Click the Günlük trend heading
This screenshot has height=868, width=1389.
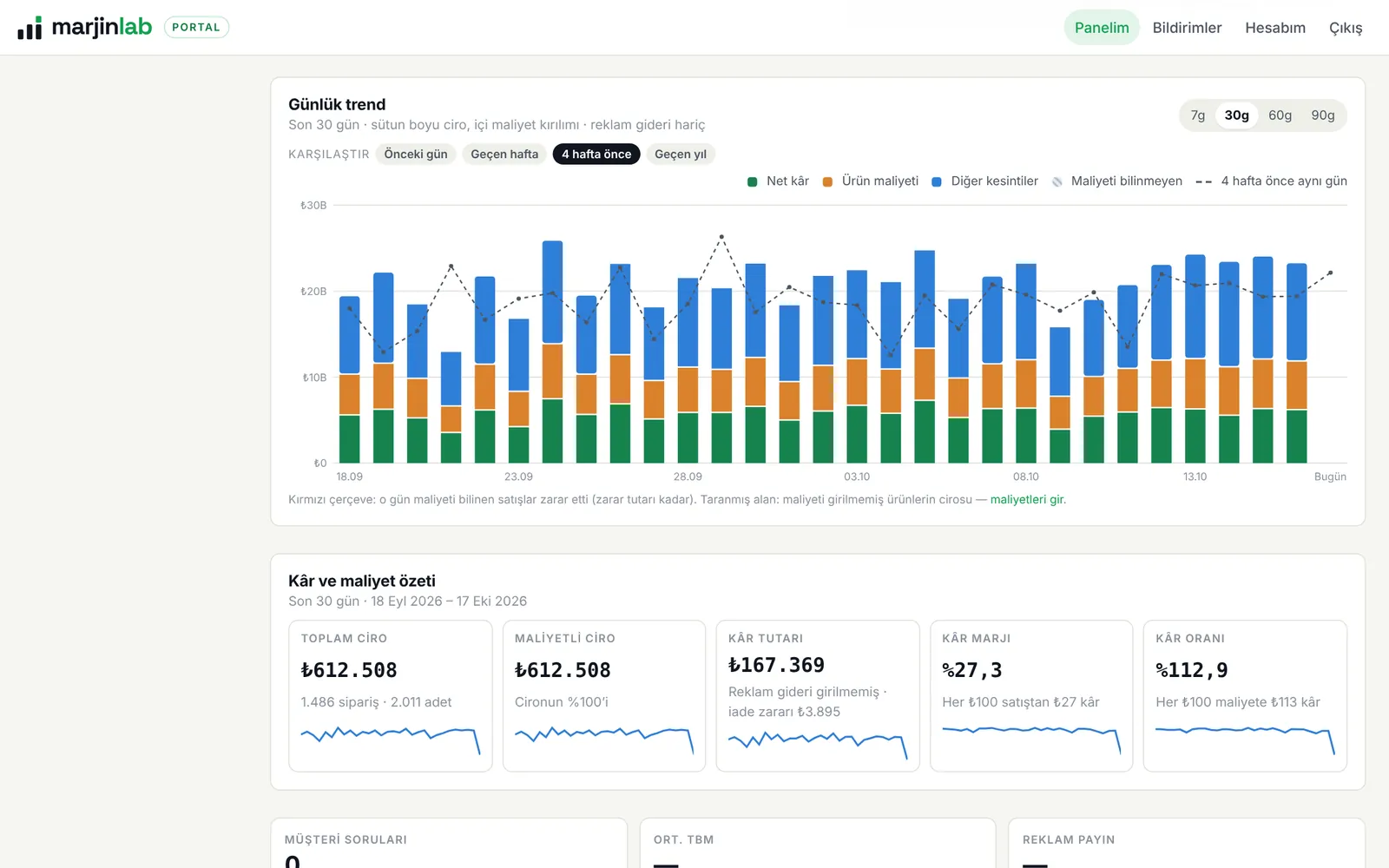tap(337, 104)
